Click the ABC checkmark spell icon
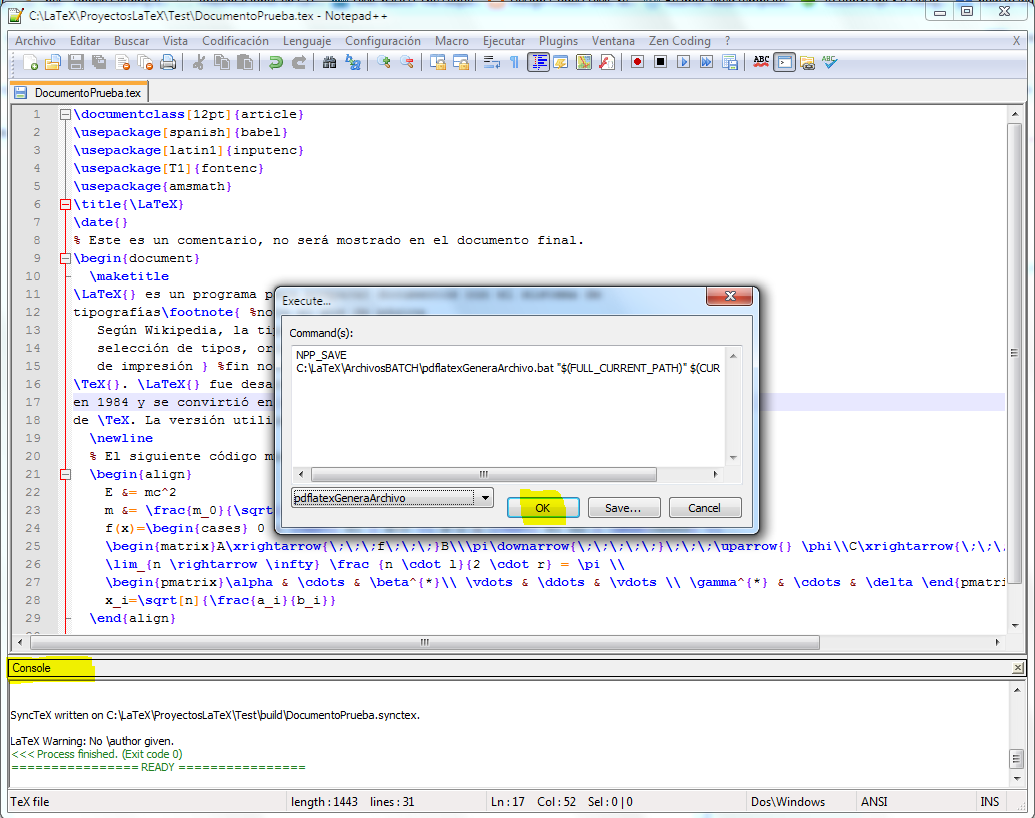 coord(830,63)
